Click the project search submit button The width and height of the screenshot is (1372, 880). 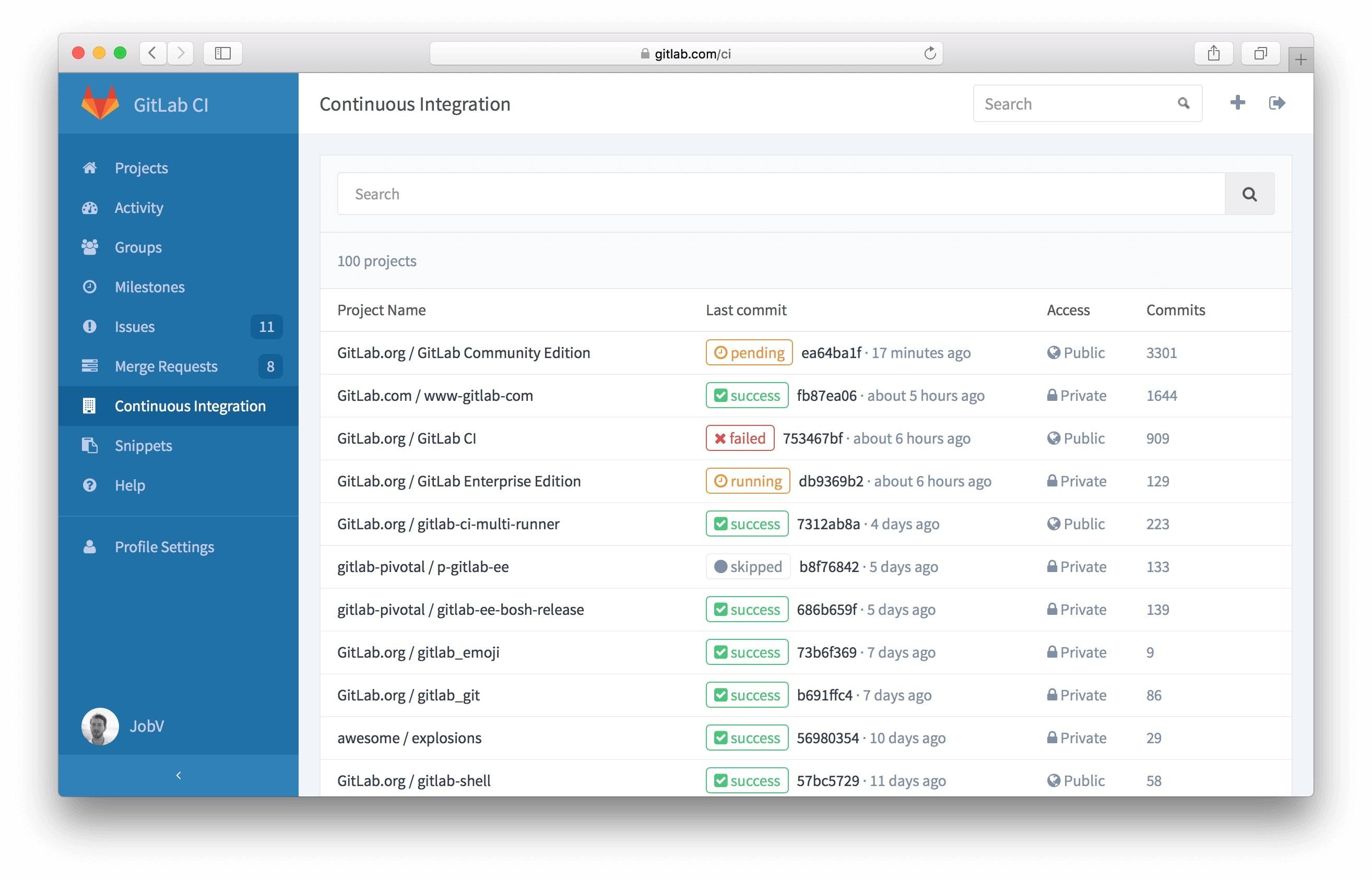coord(1249,194)
